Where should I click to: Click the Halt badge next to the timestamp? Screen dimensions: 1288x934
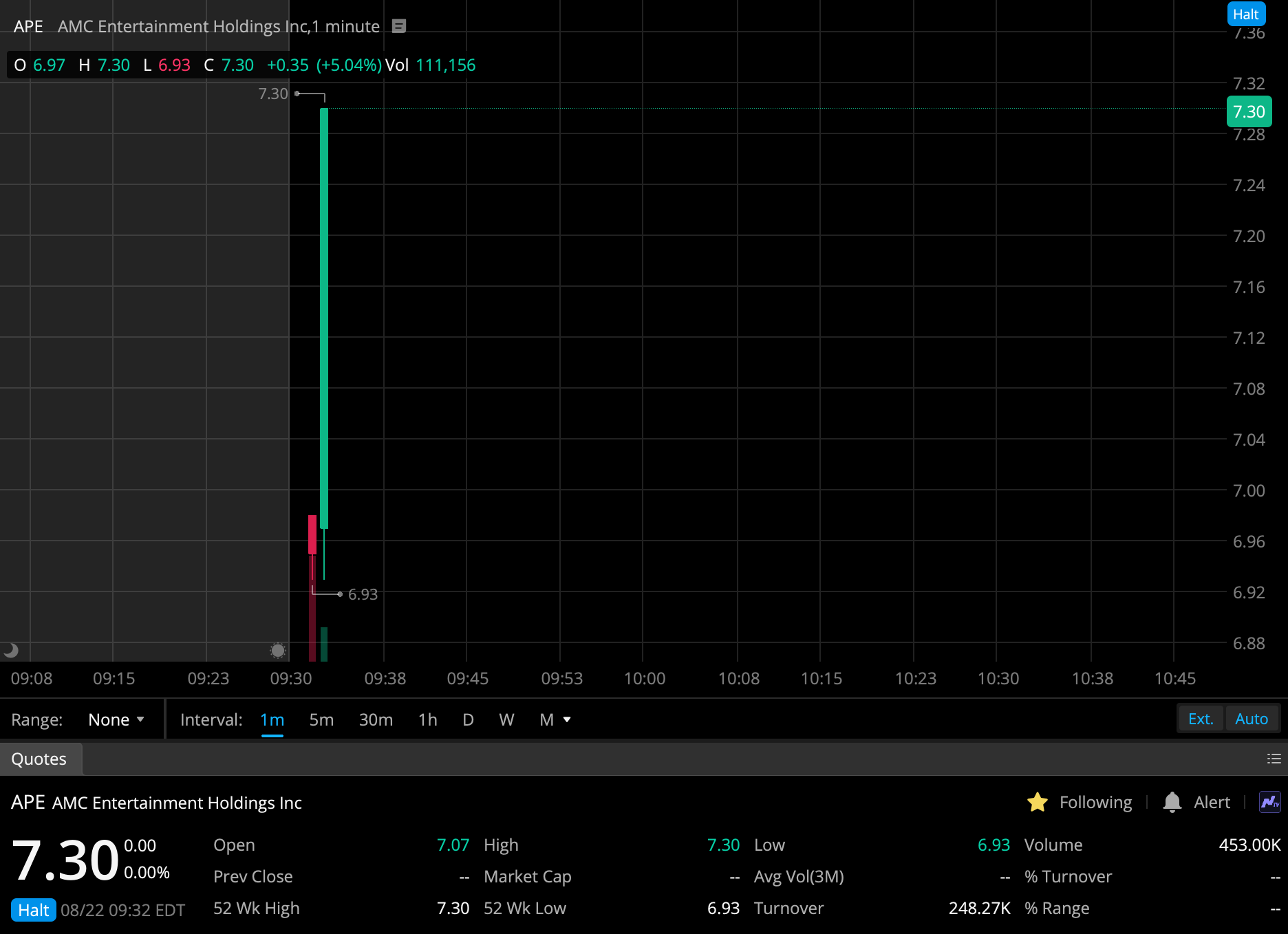(33, 909)
